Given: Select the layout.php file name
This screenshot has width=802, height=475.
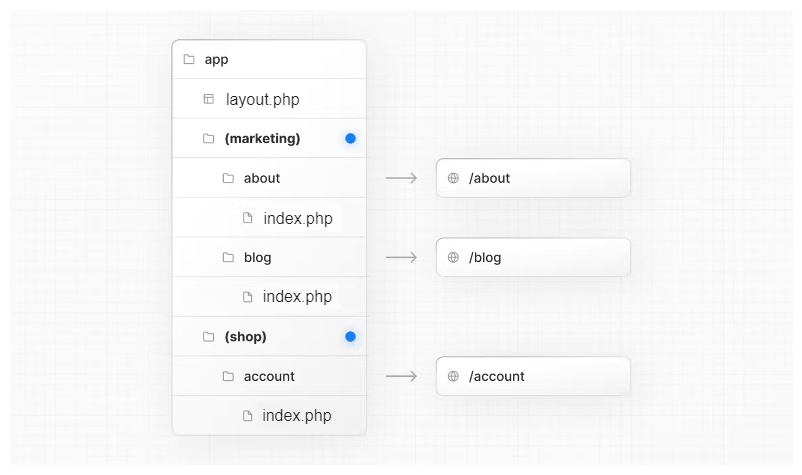Looking at the screenshot, I should pyautogui.click(x=263, y=99).
